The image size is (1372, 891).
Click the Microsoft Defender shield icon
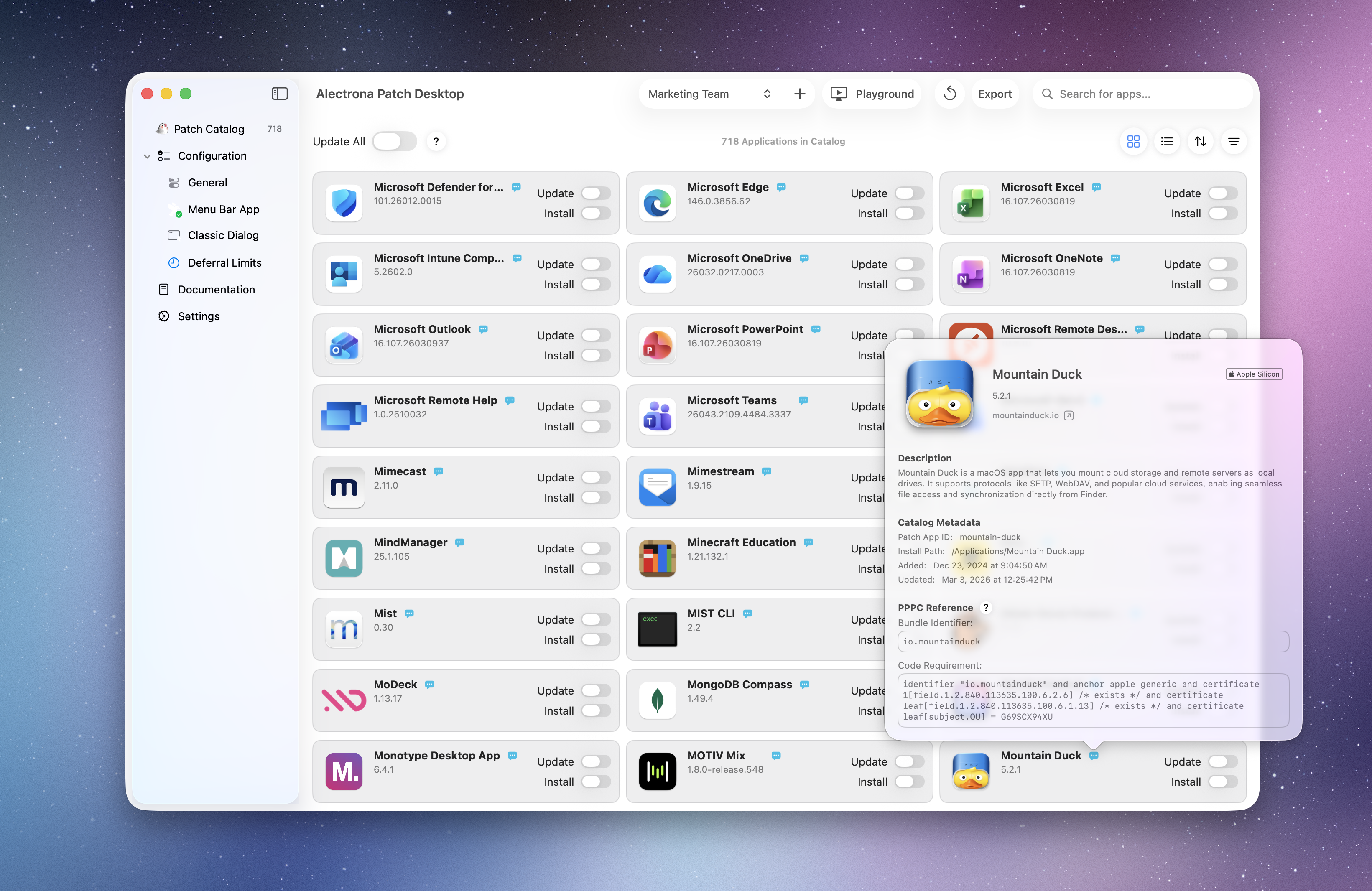tap(344, 203)
